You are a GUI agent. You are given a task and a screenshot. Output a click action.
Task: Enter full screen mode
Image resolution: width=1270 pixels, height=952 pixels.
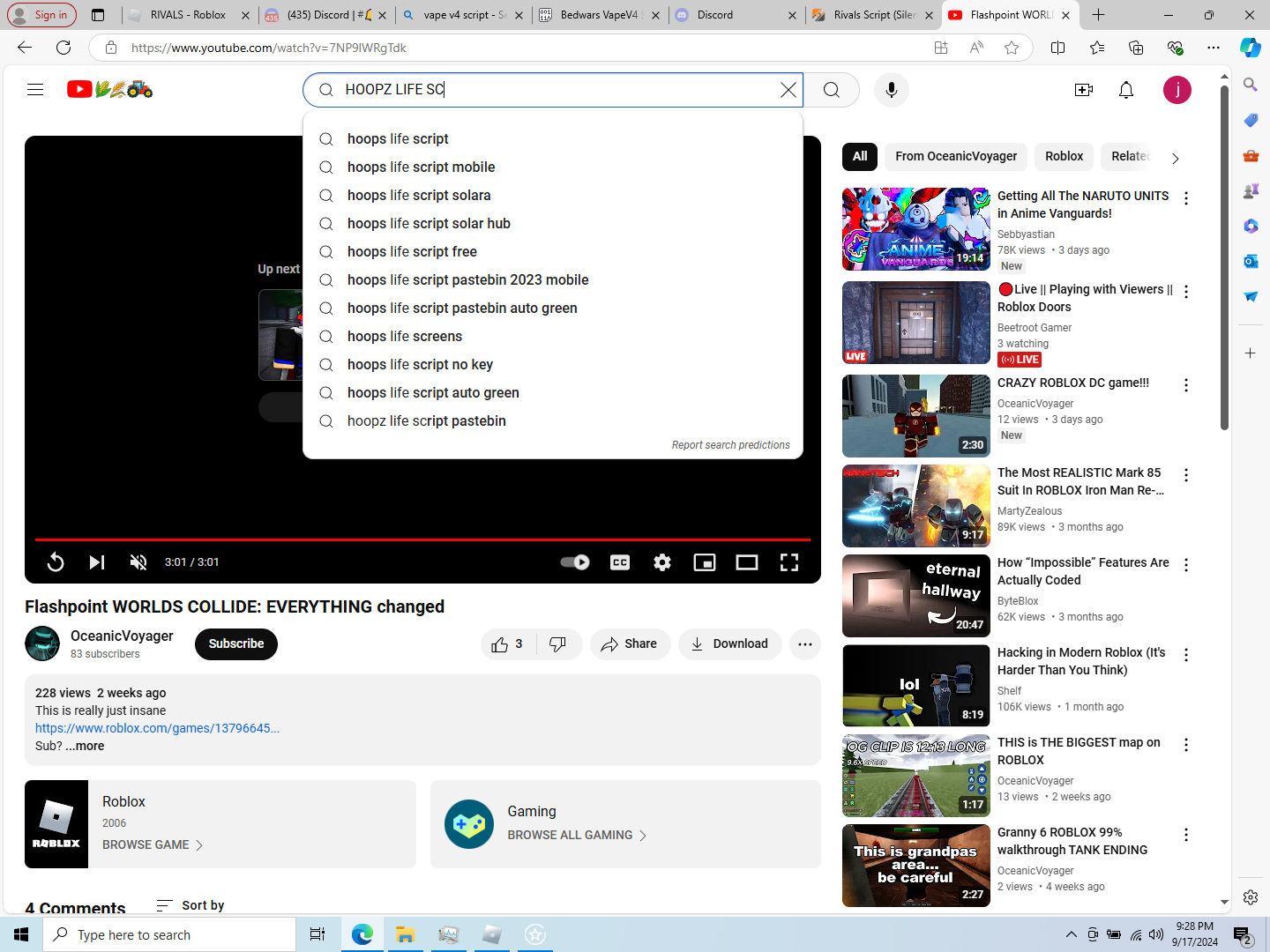(789, 562)
